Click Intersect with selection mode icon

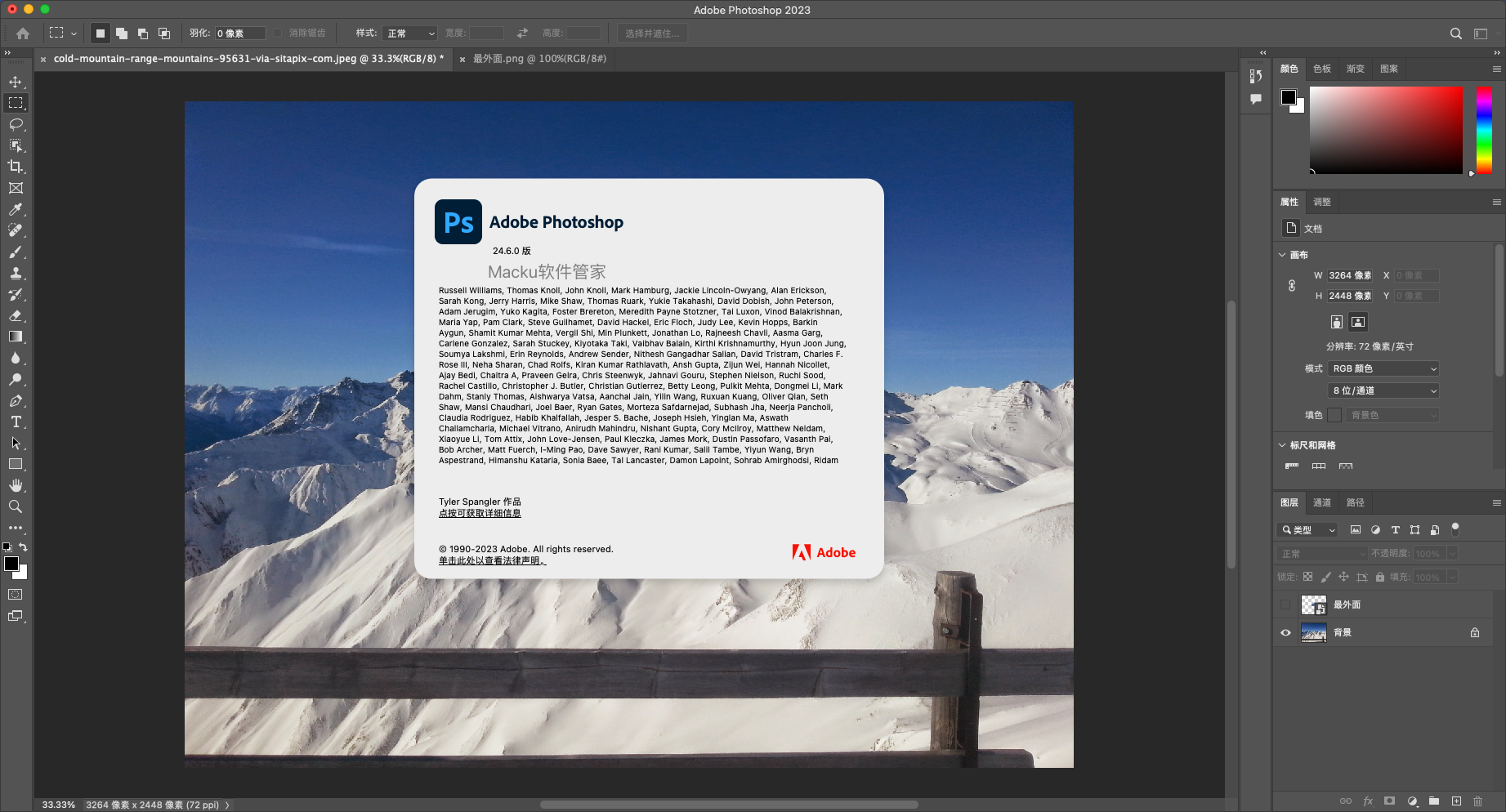[164, 33]
